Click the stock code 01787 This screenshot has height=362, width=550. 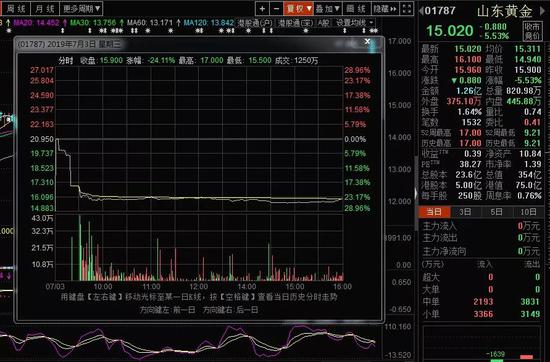440,11
